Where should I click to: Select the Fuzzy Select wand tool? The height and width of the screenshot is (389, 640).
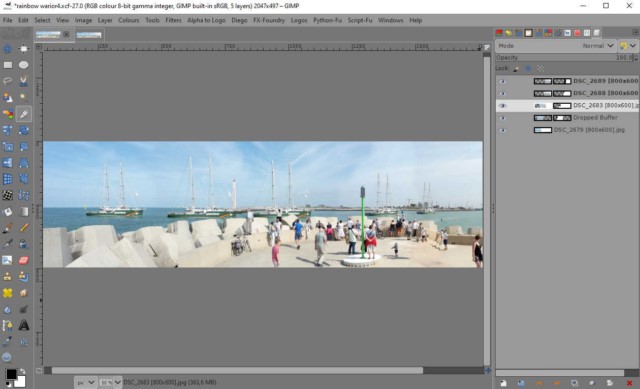[x=24, y=98]
